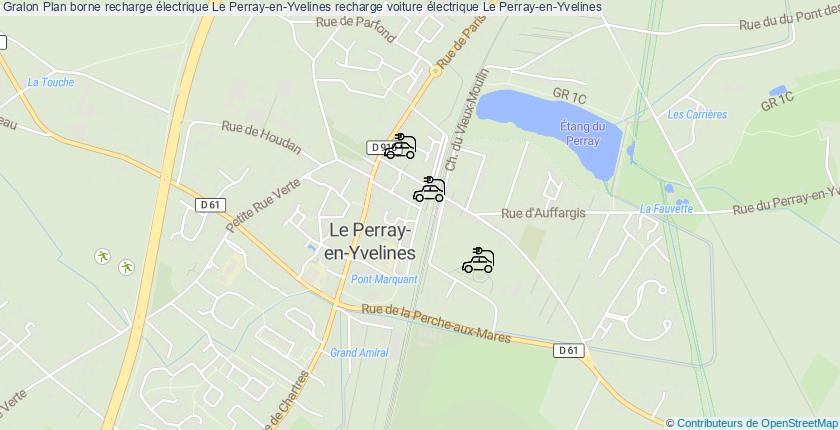Click the D 61 road shield near Petite Rue Verte

point(210,205)
